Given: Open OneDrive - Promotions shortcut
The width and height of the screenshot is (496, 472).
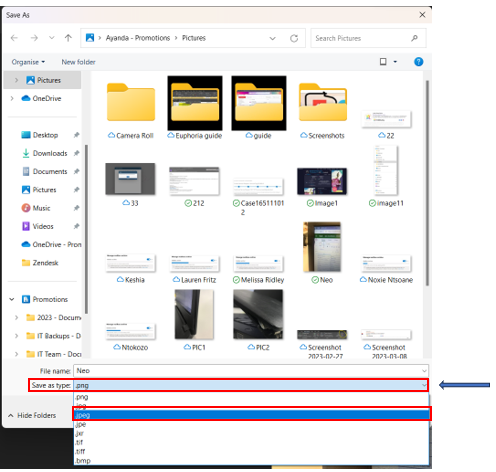Looking at the screenshot, I should pos(51,244).
